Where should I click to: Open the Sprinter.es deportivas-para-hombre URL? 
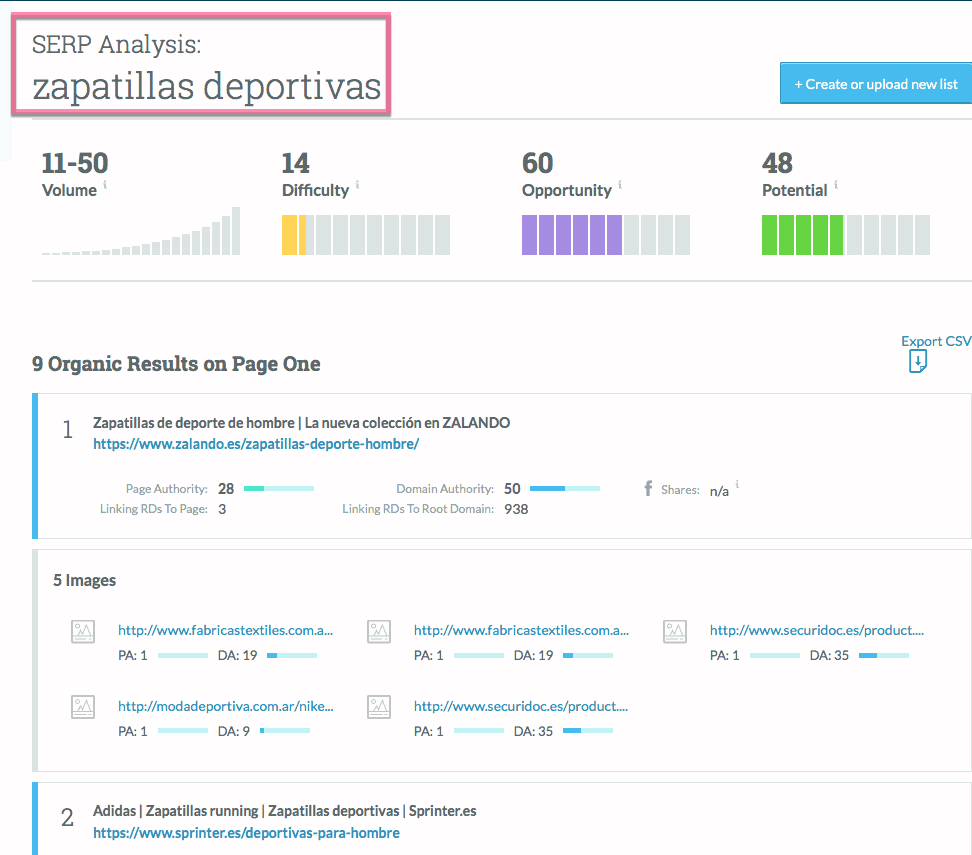(245, 832)
